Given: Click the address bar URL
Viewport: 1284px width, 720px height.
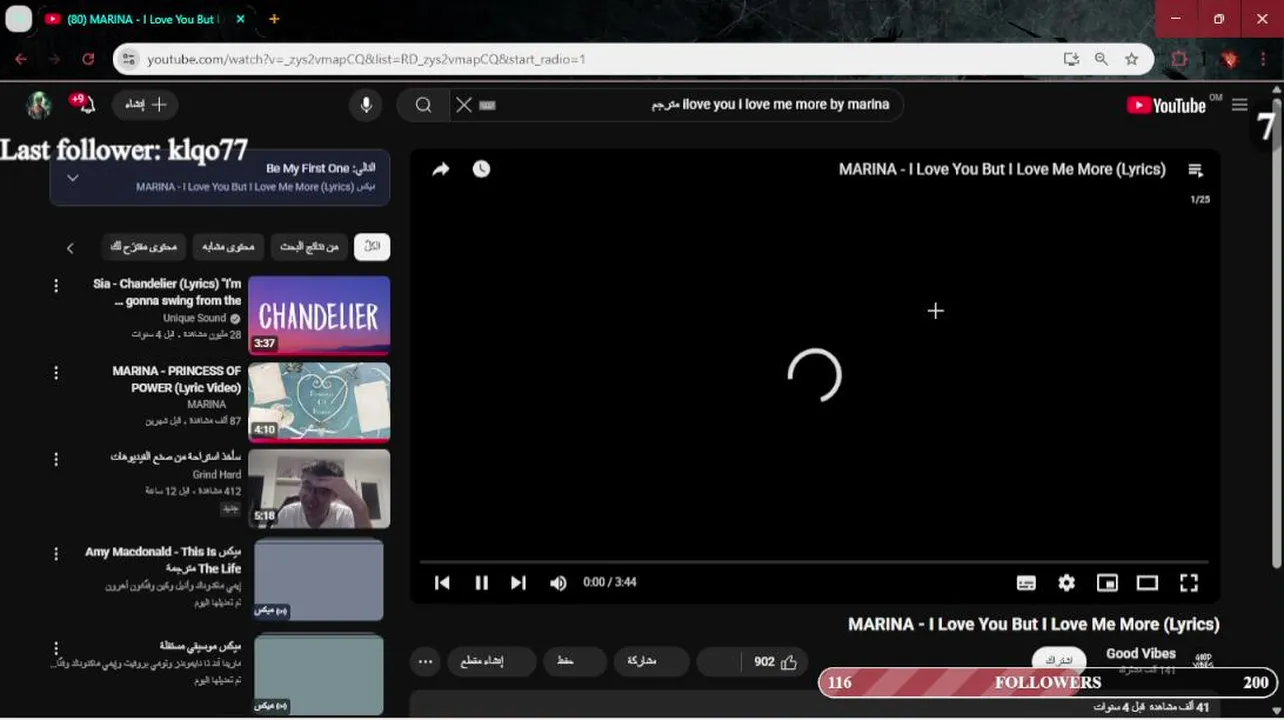Looking at the screenshot, I should coord(366,59).
